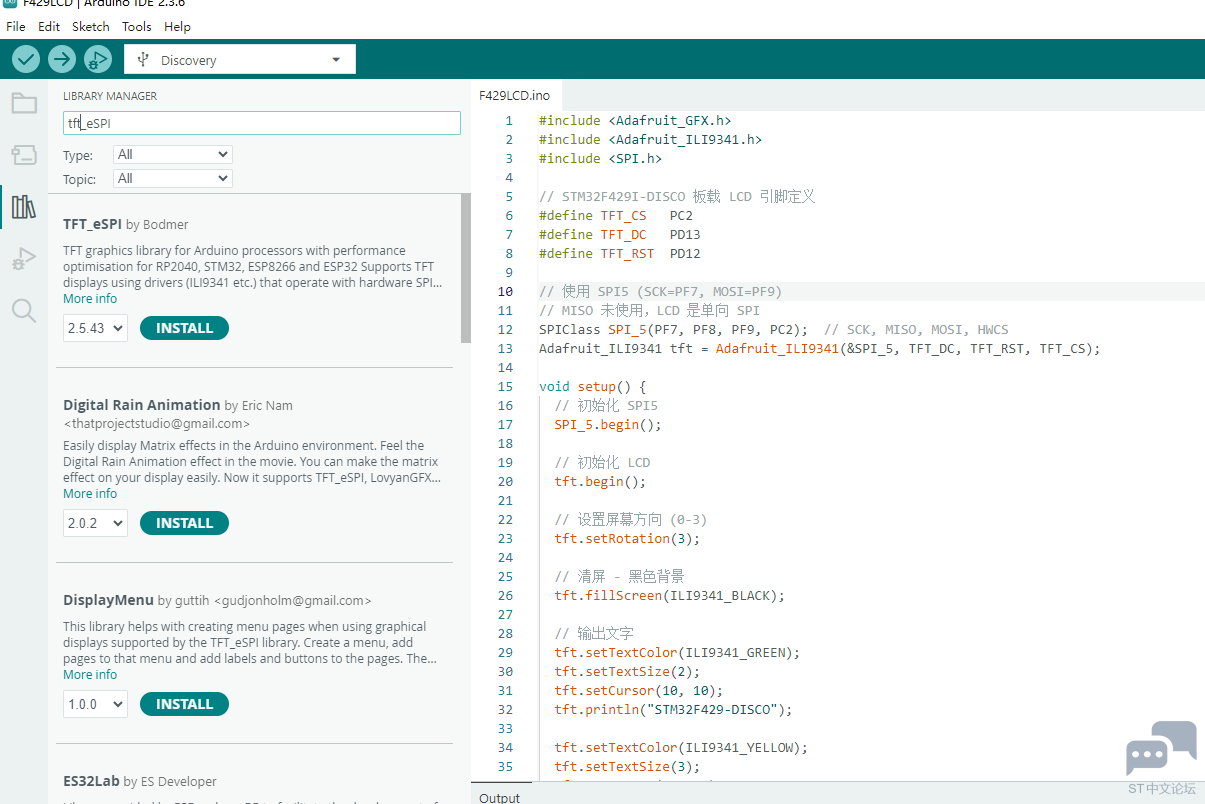Open the Type filter dropdown

click(x=173, y=155)
